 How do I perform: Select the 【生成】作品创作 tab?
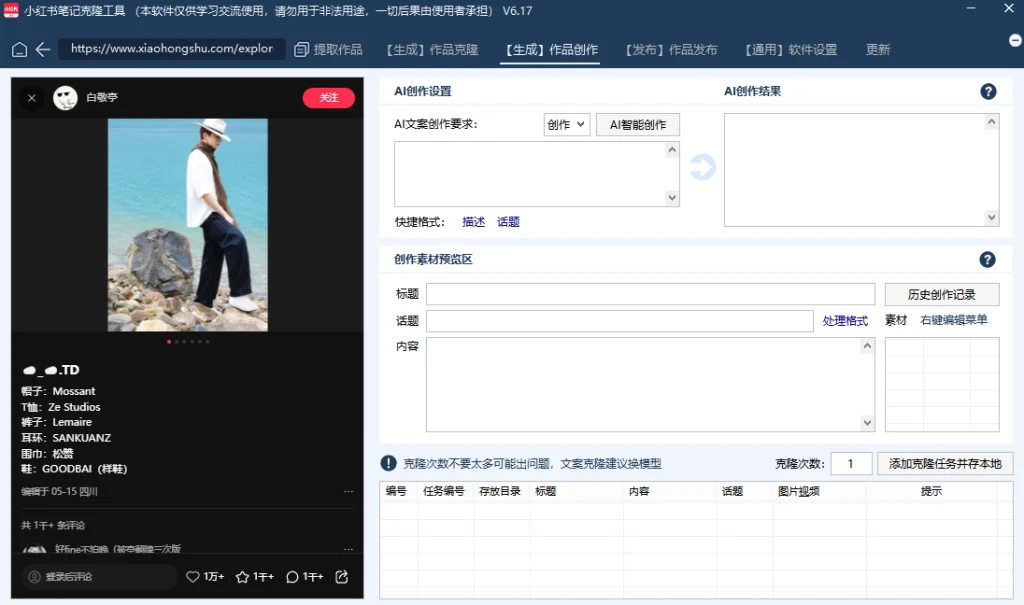(551, 50)
